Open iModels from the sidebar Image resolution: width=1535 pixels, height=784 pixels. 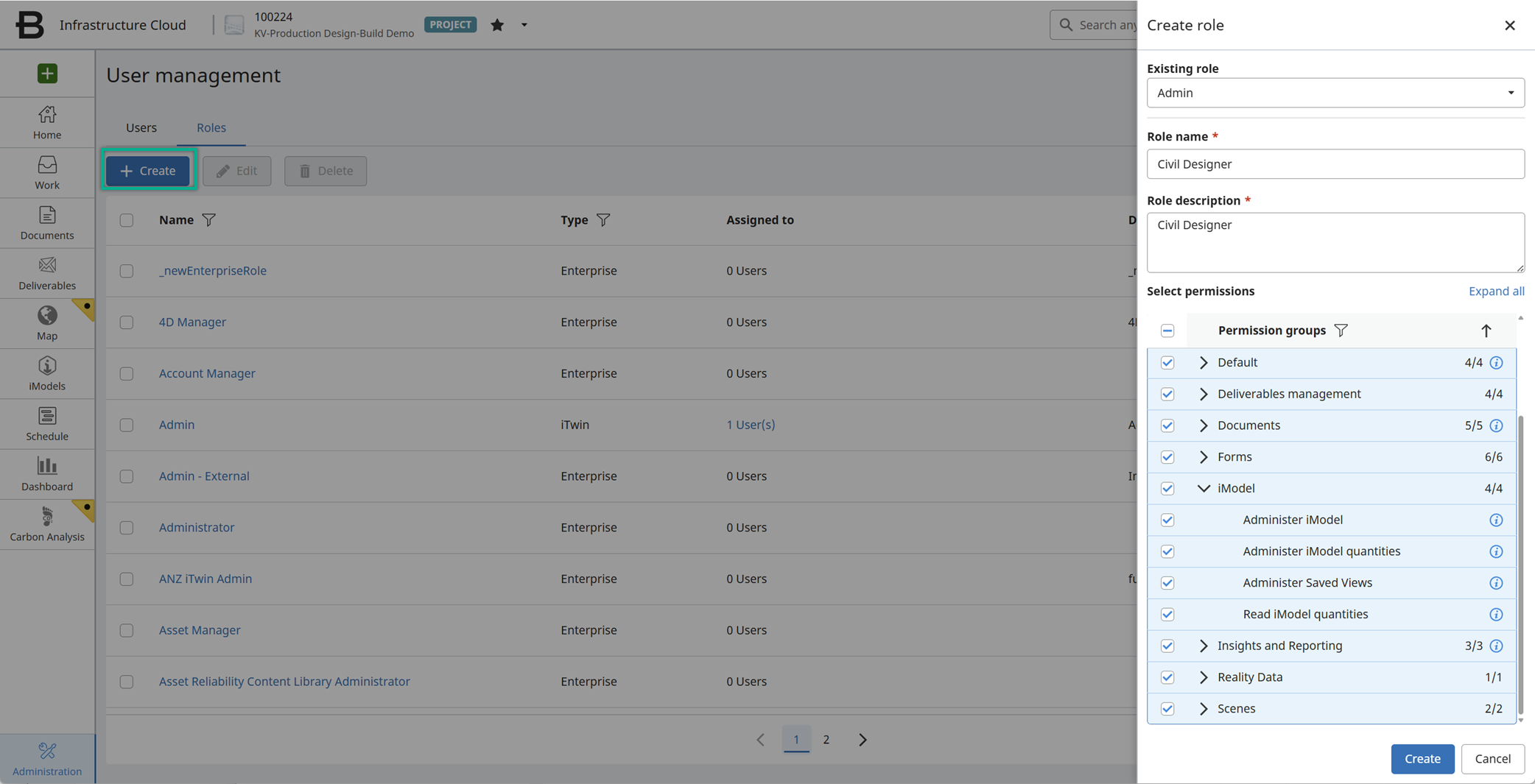[47, 373]
